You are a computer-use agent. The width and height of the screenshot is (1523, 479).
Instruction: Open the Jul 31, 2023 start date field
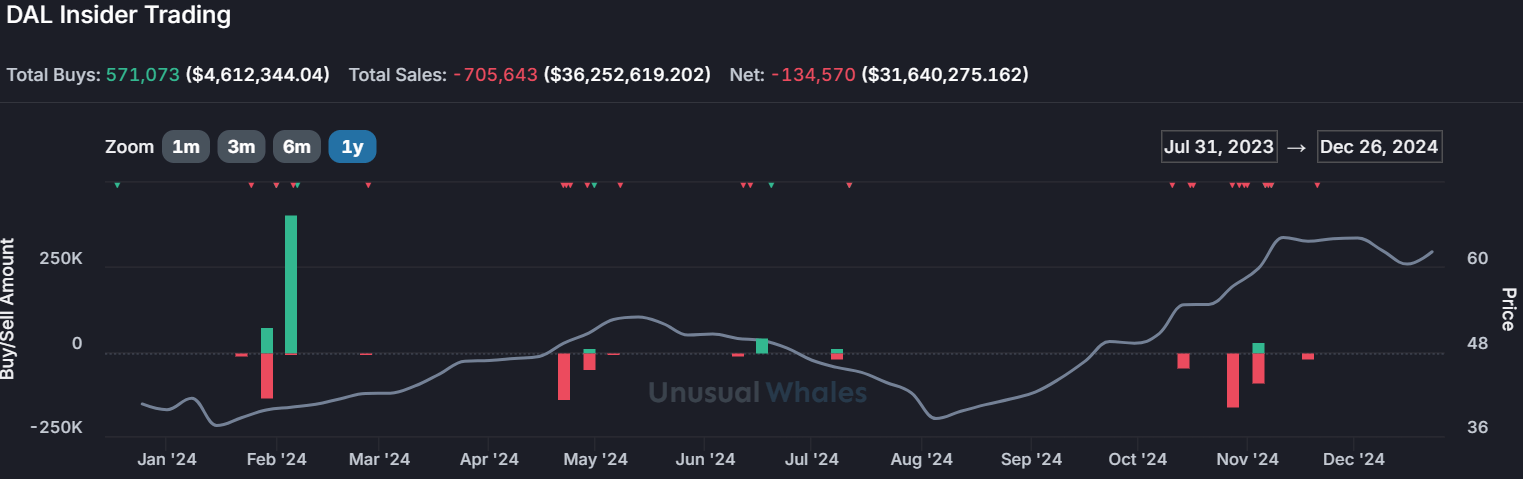pyautogui.click(x=1219, y=147)
